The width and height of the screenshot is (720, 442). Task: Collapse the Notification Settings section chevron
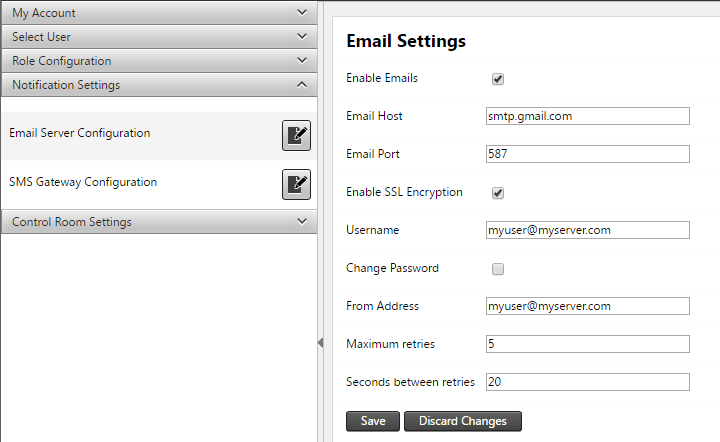point(302,84)
